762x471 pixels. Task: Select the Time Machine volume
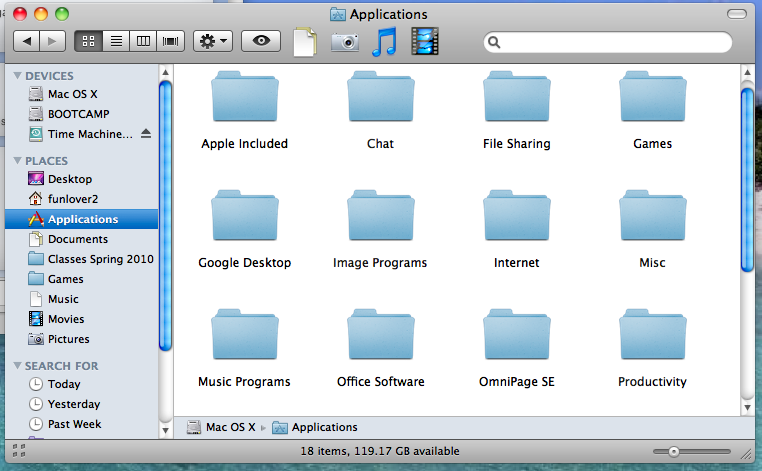(x=82, y=134)
